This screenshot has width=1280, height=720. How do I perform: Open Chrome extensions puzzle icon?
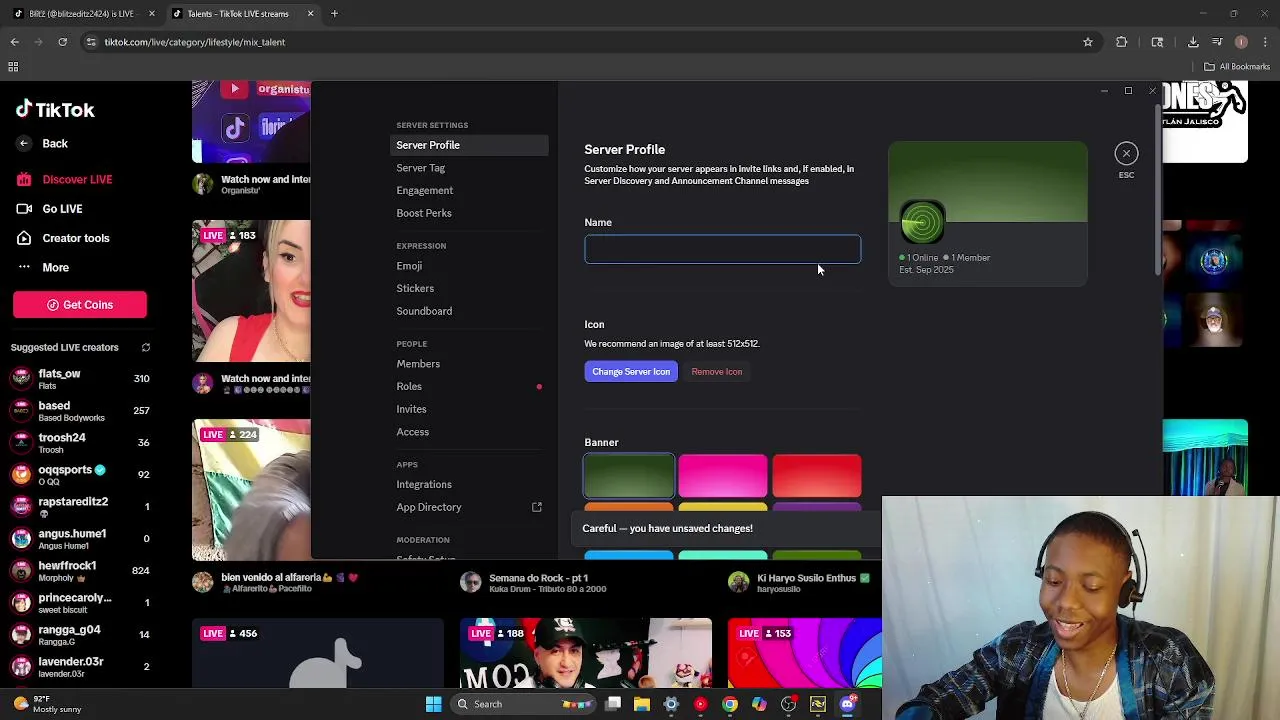coord(1122,42)
